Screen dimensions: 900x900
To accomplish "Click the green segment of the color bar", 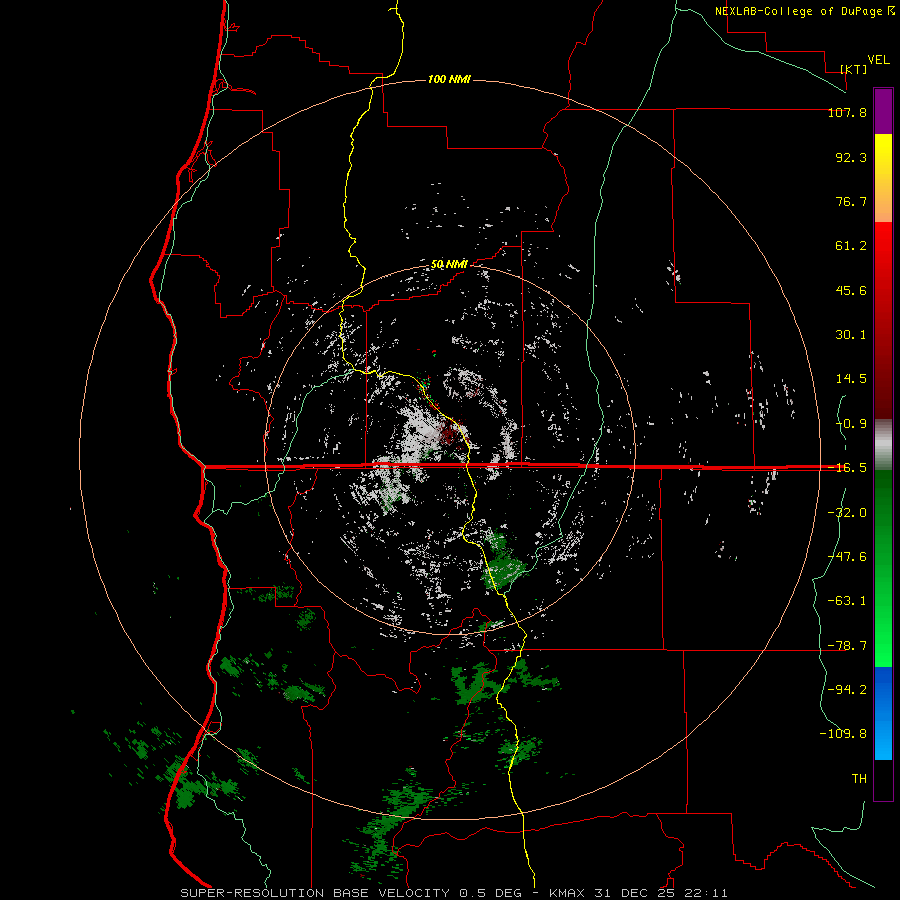I will [x=883, y=568].
